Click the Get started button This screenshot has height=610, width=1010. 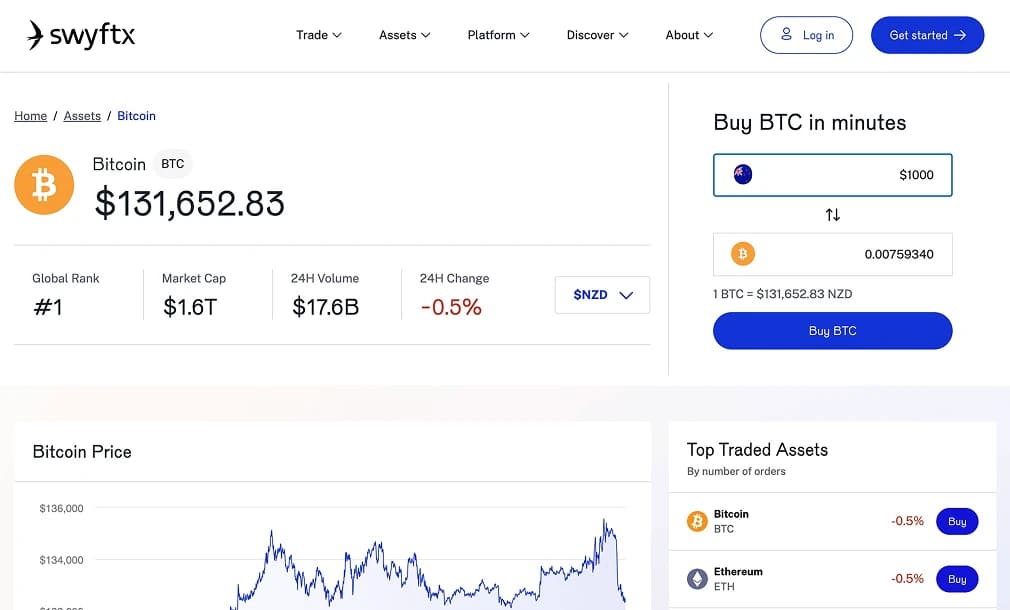point(927,35)
